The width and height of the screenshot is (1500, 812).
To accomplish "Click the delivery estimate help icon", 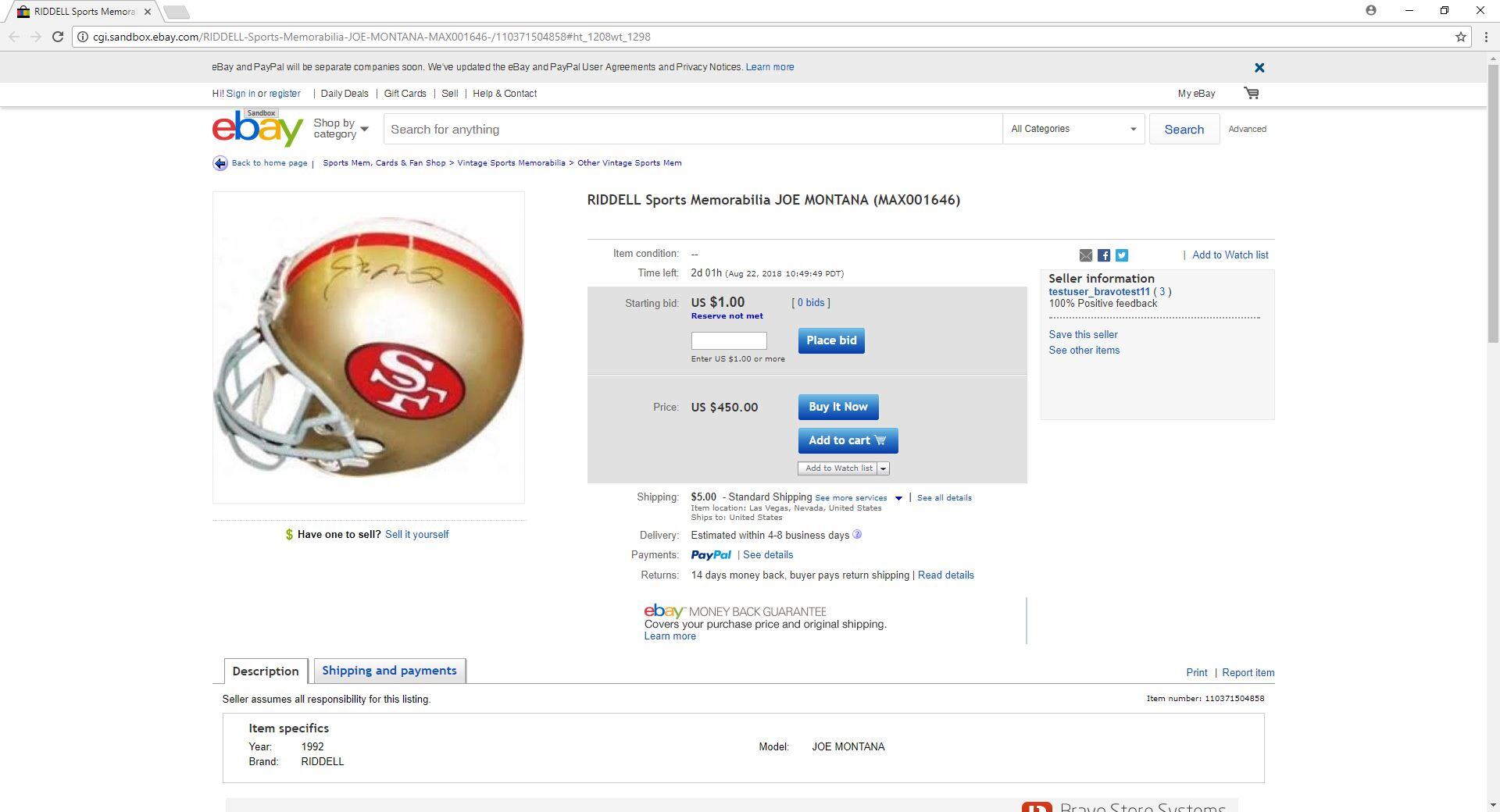I will [x=857, y=535].
